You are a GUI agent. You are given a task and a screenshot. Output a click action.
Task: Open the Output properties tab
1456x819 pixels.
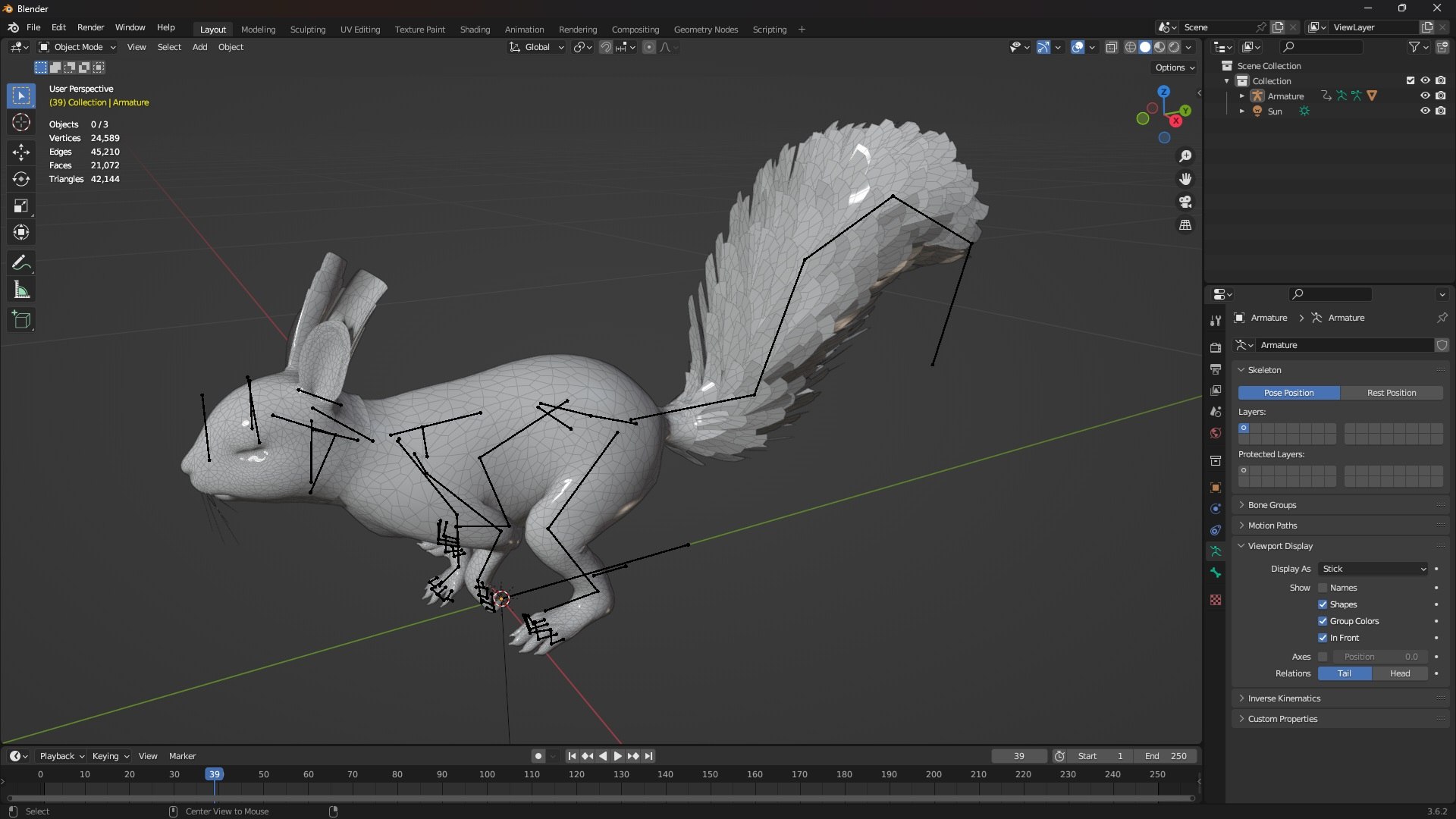pos(1216,369)
